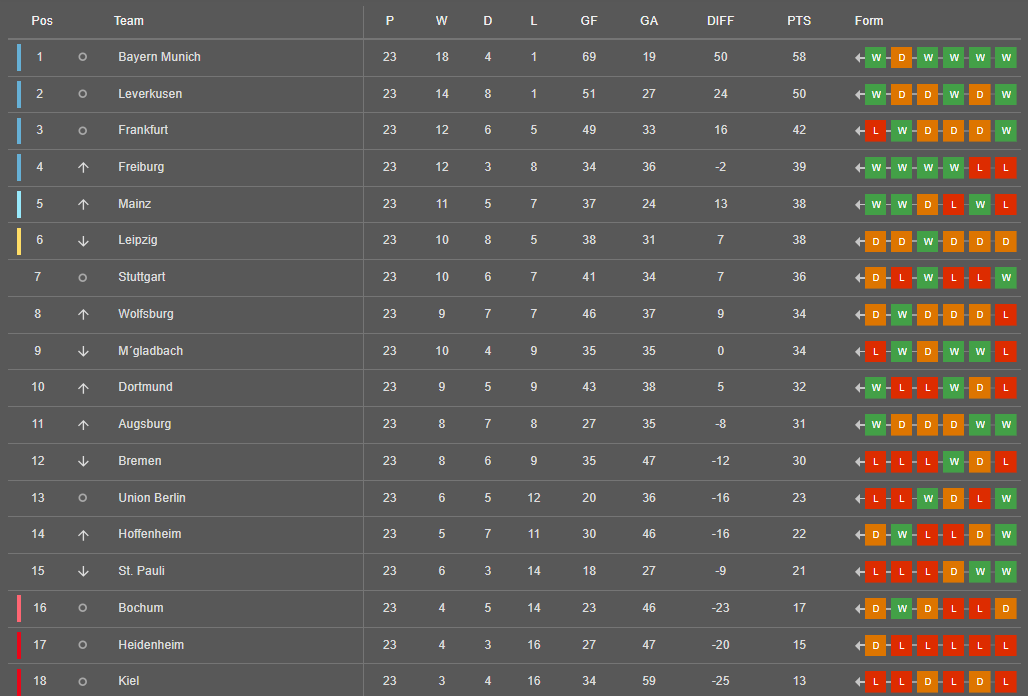Click the left arrow before Kiel's form badges
Viewport: 1028px width, 696px height.
tap(859, 682)
